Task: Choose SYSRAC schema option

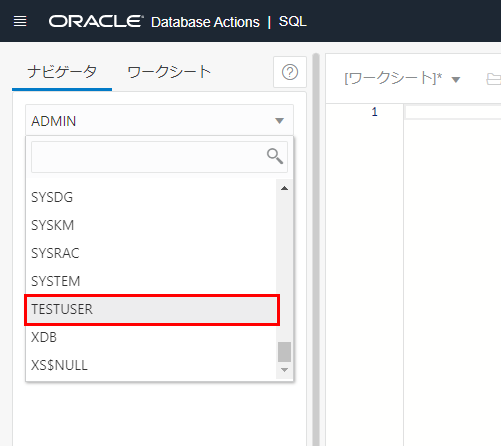Action: coord(151,253)
